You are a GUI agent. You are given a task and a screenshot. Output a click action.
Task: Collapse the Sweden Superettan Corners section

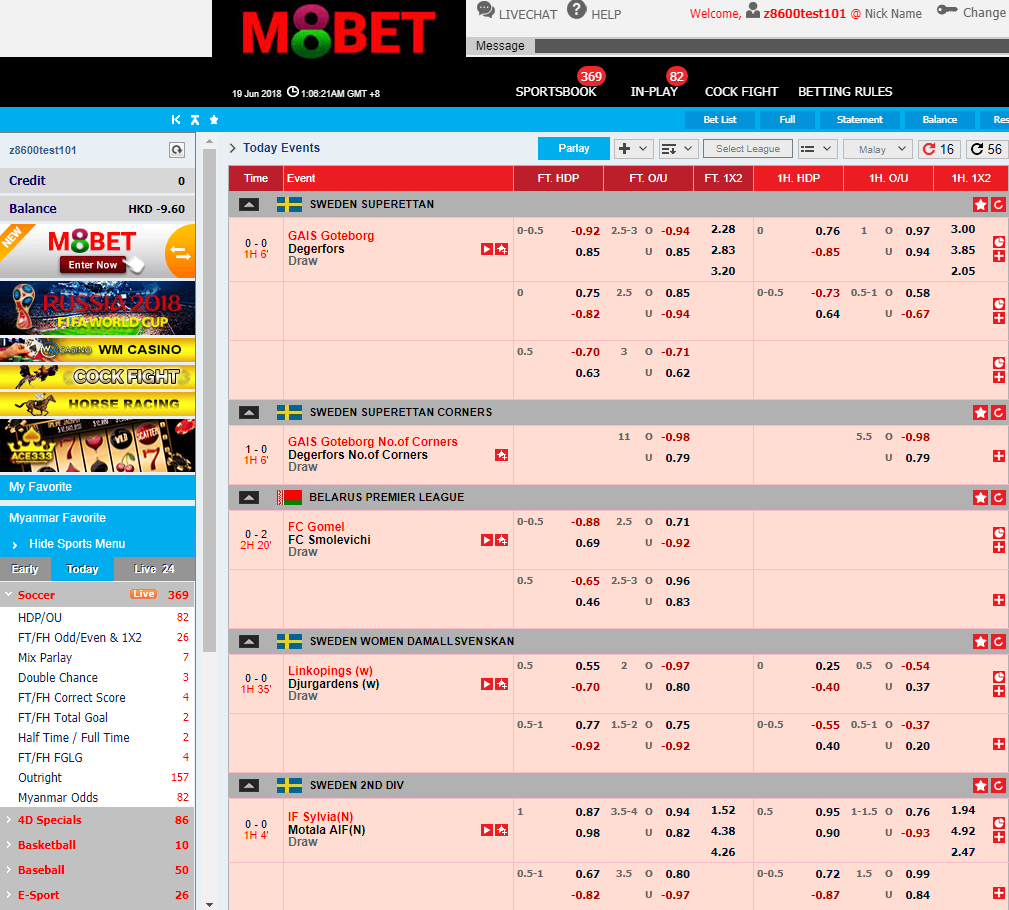(x=249, y=413)
